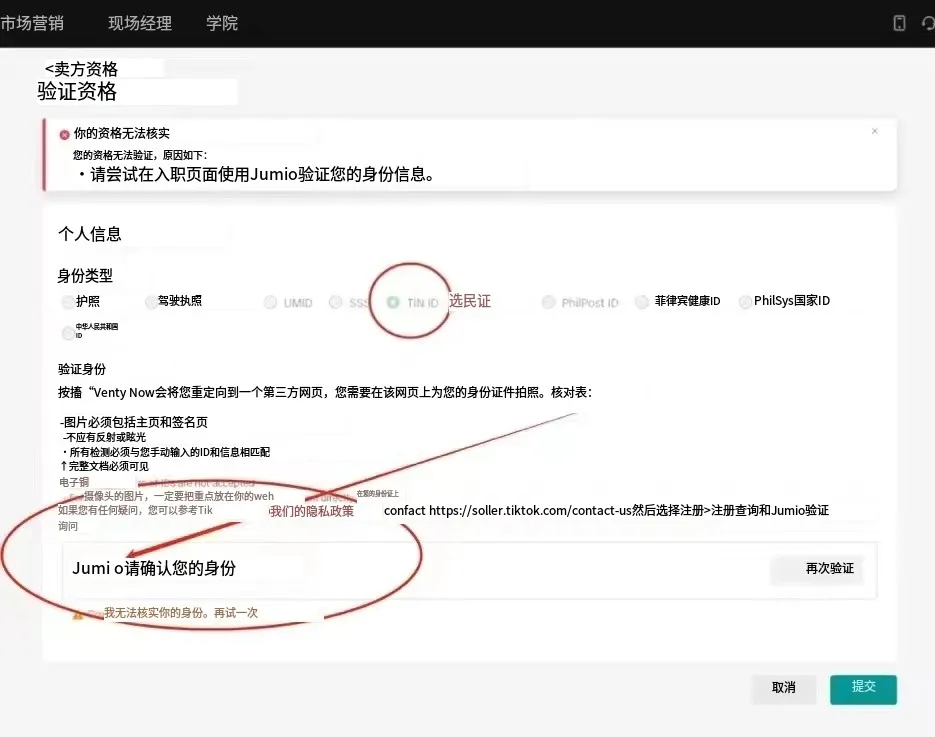Image resolution: width=935 pixels, height=737 pixels.
Task: Choose PhilPost ID as identity type
Action: pyautogui.click(x=549, y=303)
